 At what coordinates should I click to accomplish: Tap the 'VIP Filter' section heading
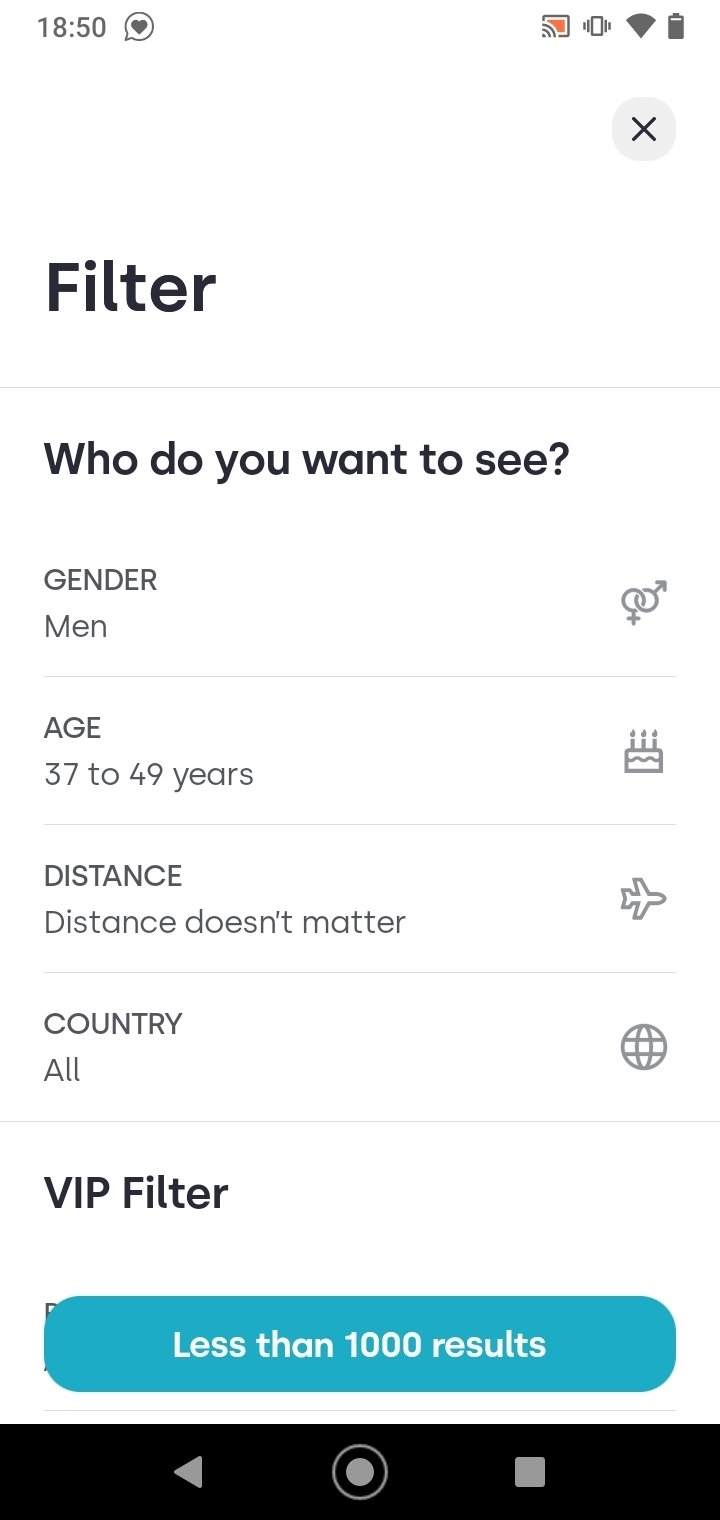pos(136,1193)
